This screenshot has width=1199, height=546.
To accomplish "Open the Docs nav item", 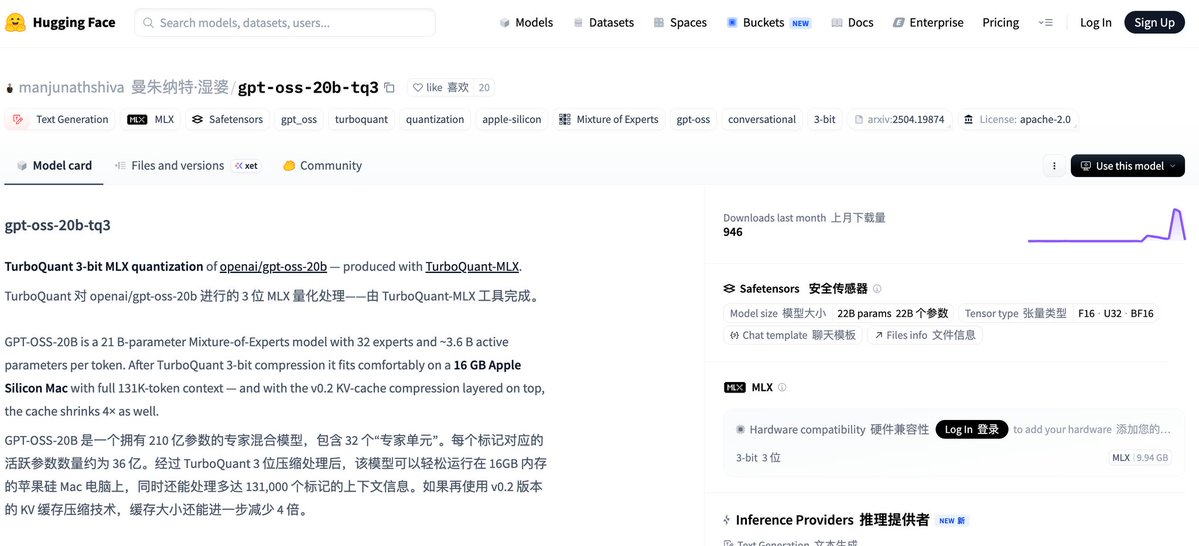I will point(853,23).
